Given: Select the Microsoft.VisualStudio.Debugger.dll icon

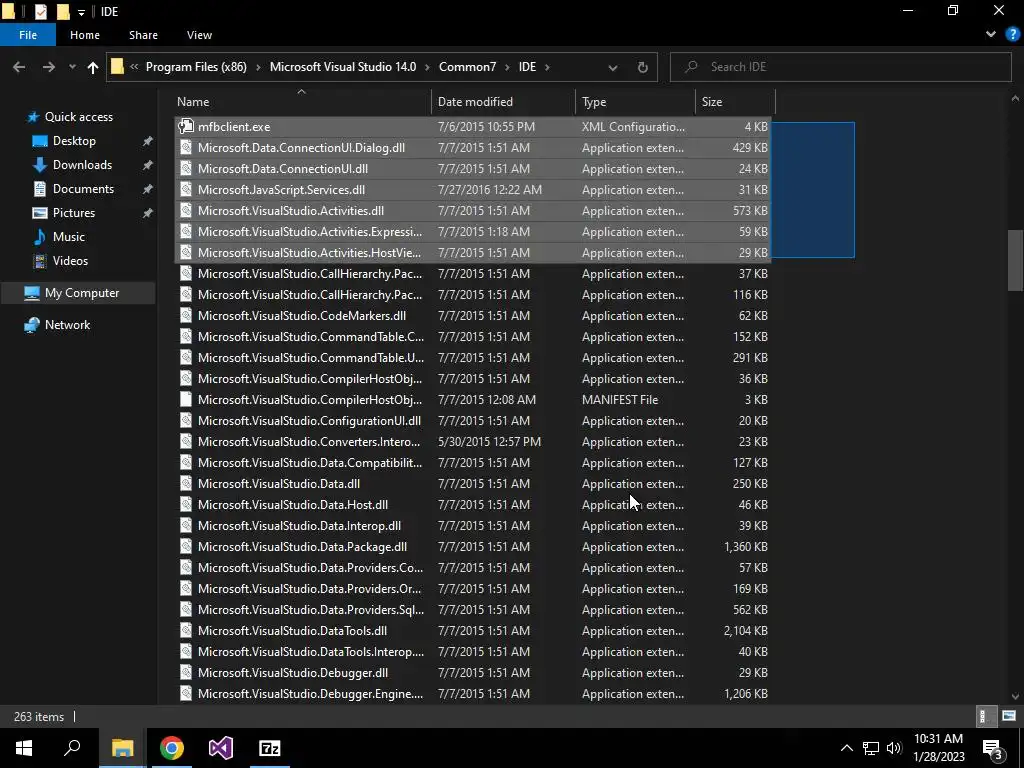Looking at the screenshot, I should [x=186, y=673].
